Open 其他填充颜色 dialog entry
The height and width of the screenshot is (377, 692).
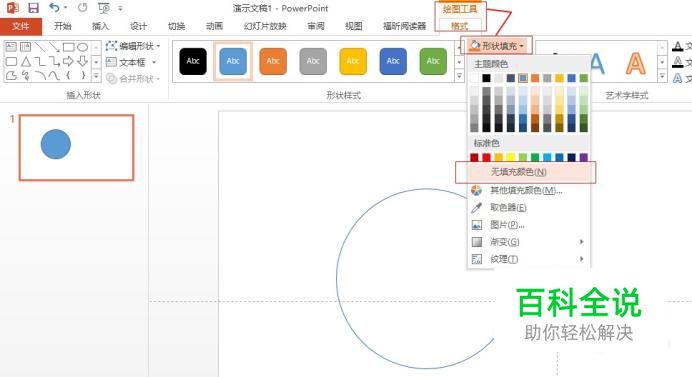pyautogui.click(x=528, y=190)
